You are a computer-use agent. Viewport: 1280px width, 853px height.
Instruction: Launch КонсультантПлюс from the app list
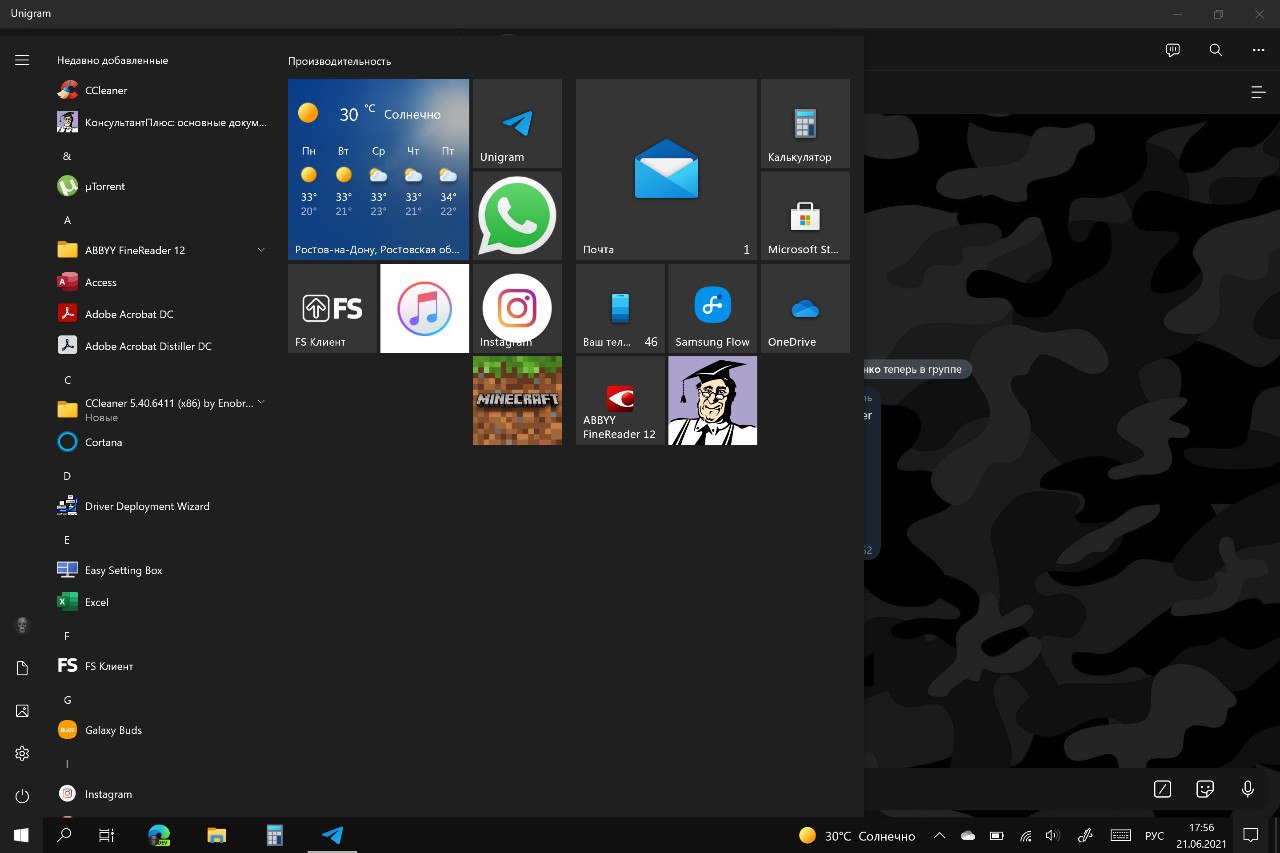160,122
